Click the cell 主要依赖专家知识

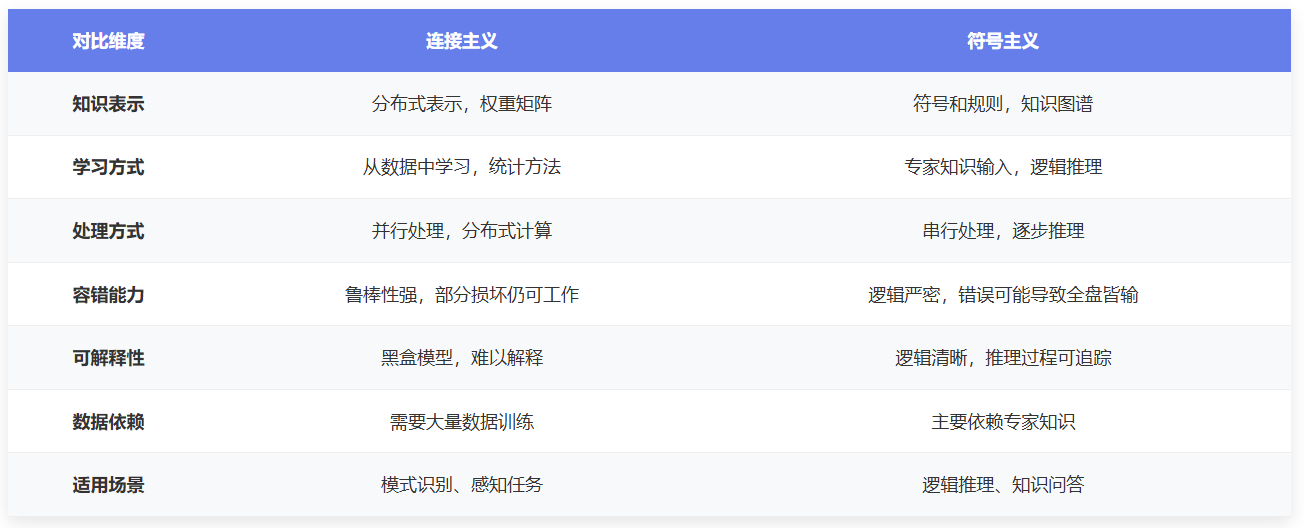pos(1003,422)
